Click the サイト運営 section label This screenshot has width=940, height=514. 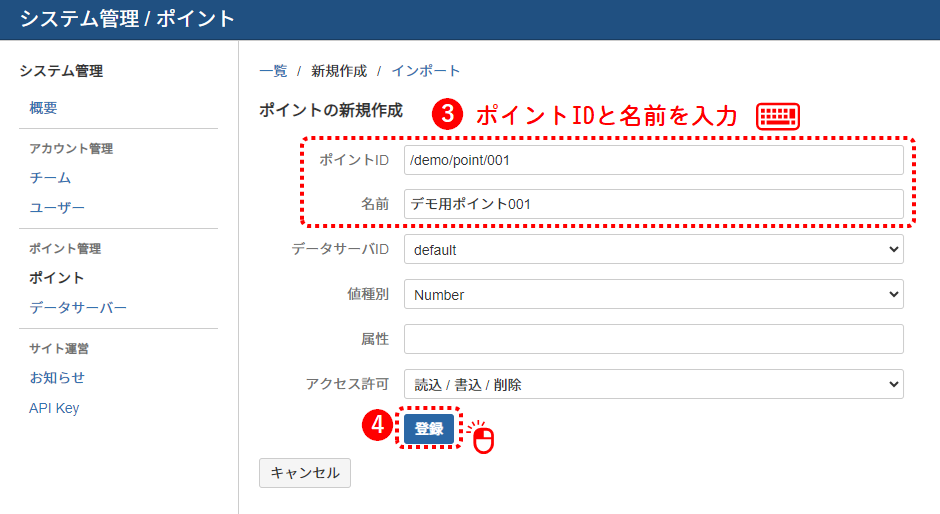pyautogui.click(x=59, y=348)
